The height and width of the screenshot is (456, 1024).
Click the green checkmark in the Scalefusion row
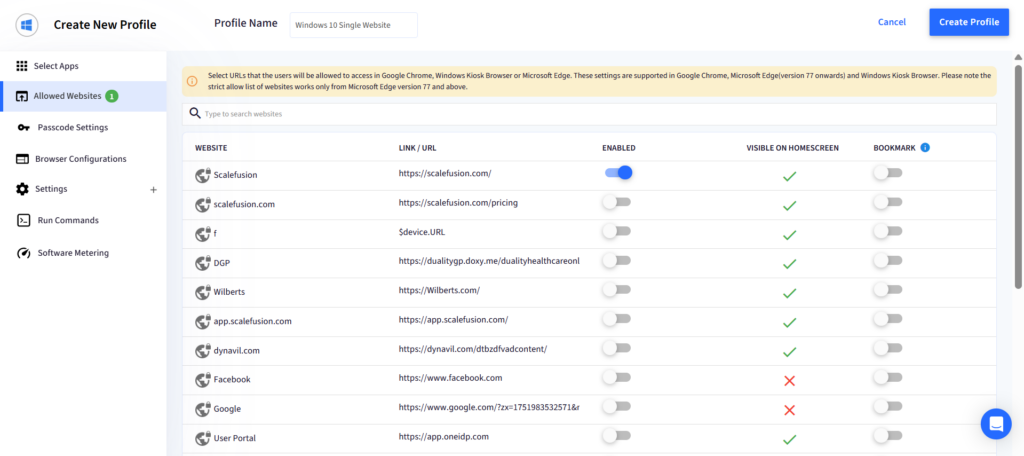[790, 176]
